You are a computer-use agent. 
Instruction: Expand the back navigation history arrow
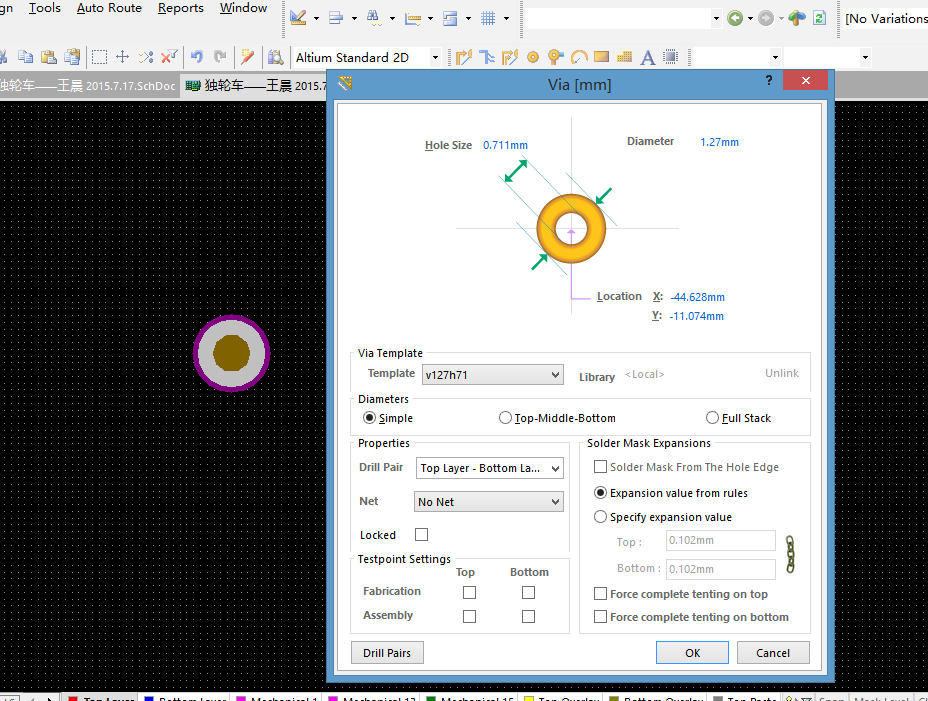(750, 18)
